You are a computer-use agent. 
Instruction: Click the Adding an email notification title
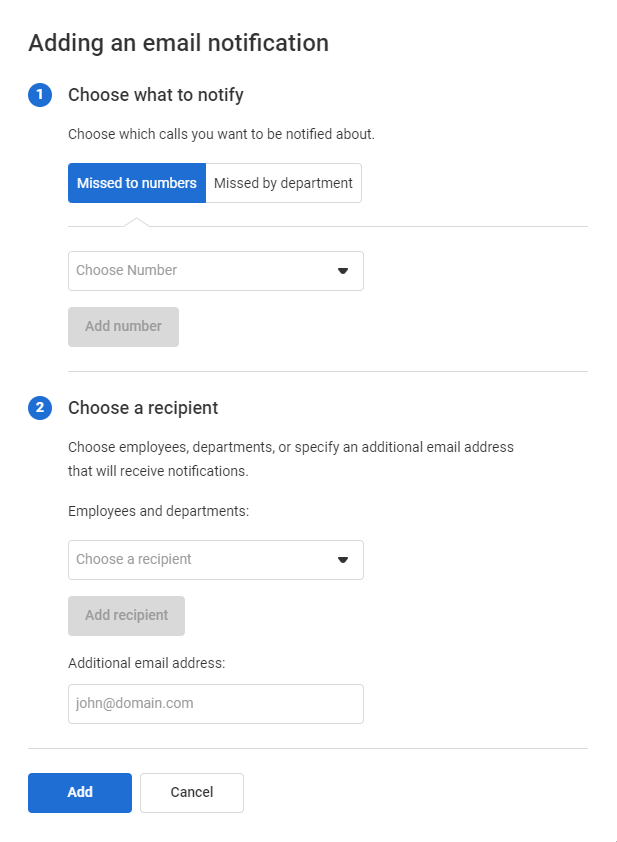pyautogui.click(x=178, y=43)
